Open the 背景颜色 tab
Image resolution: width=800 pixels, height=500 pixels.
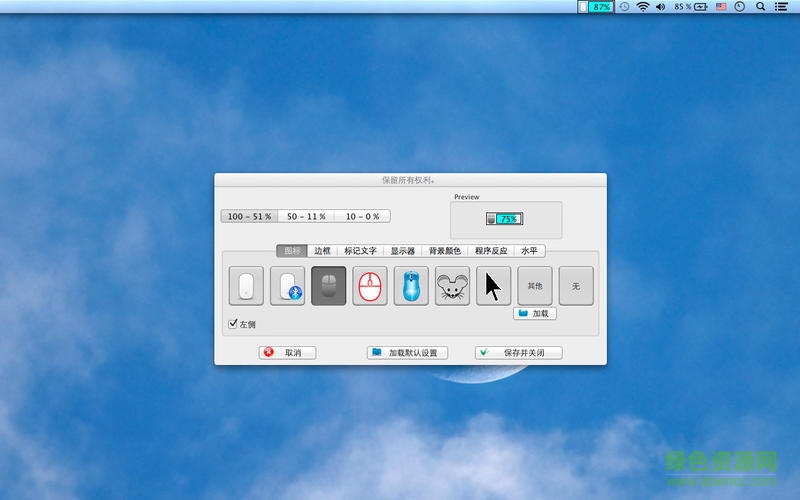click(x=445, y=251)
